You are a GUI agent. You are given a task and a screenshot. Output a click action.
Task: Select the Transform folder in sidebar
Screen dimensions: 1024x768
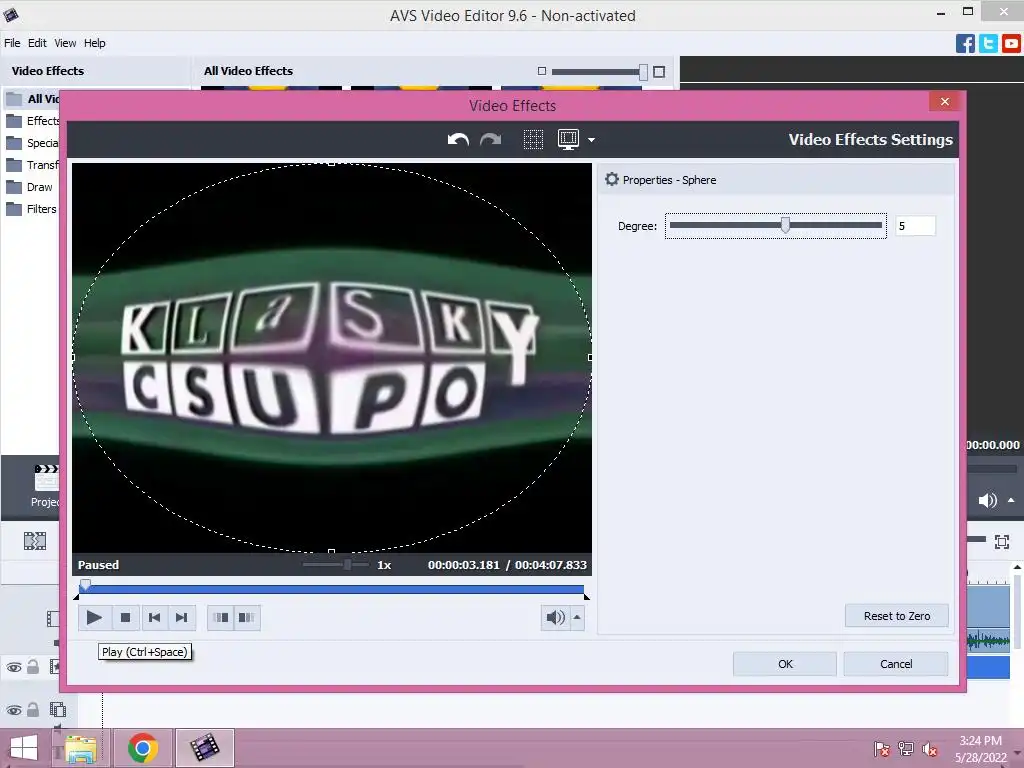[x=33, y=165]
